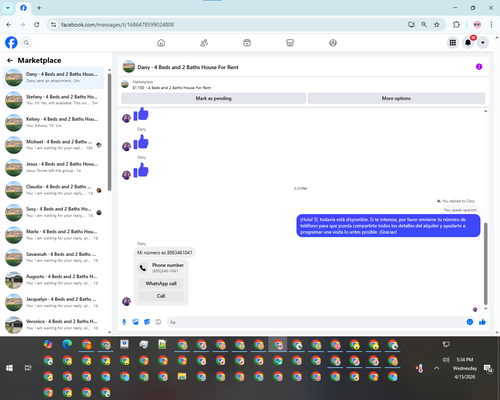Open Stefany conversation in the list
The width and height of the screenshot is (500, 400).
pyautogui.click(x=53, y=100)
